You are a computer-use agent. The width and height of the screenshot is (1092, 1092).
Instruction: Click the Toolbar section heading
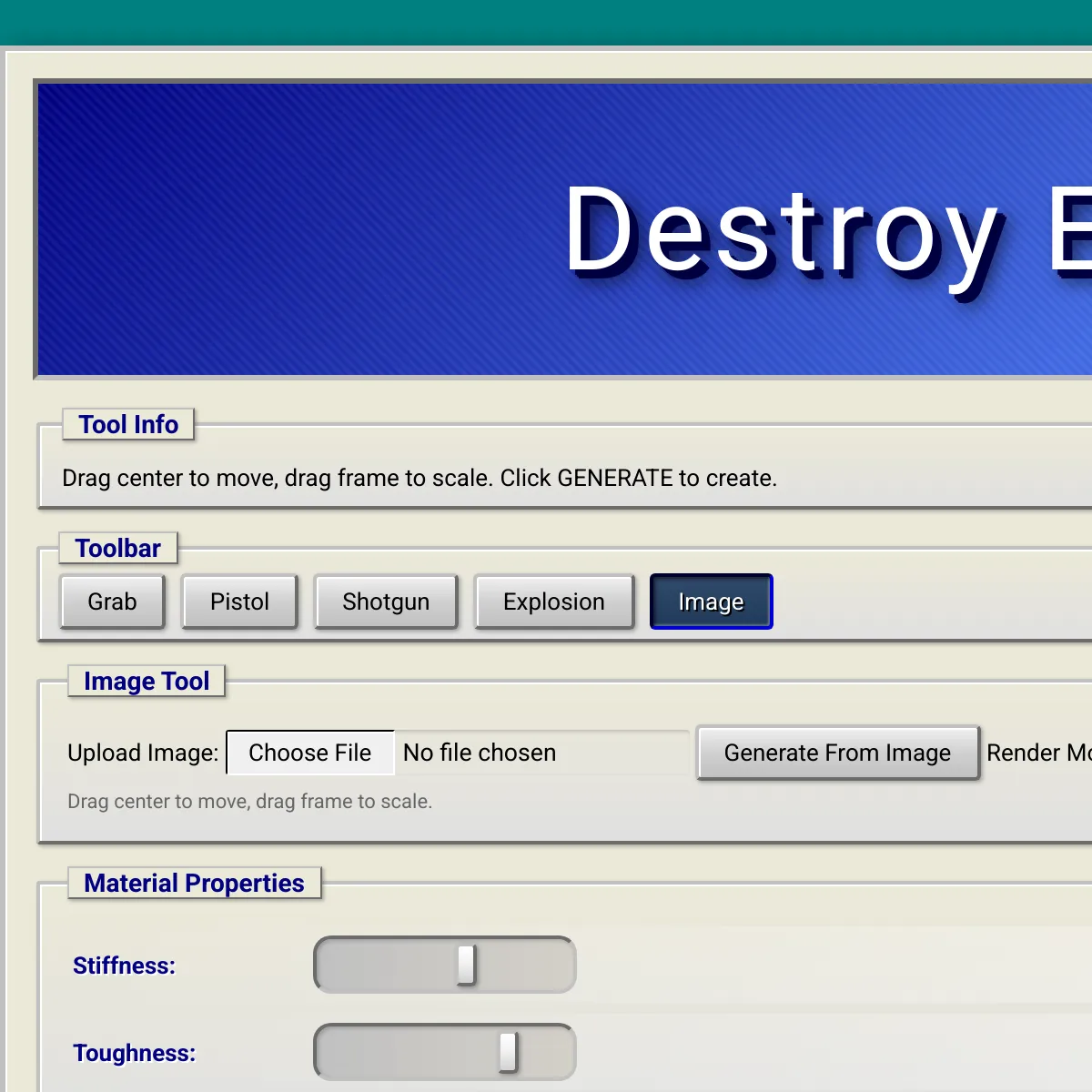[118, 548]
